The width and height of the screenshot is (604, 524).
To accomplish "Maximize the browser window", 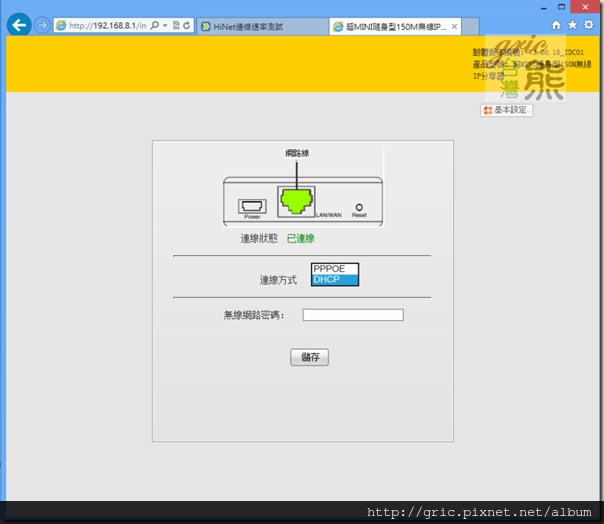I will (562, 7).
